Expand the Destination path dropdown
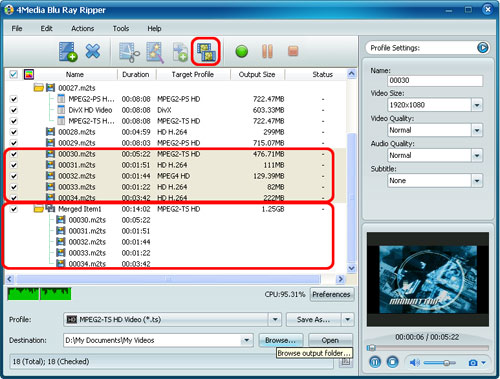The width and height of the screenshot is (500, 379). [247, 340]
